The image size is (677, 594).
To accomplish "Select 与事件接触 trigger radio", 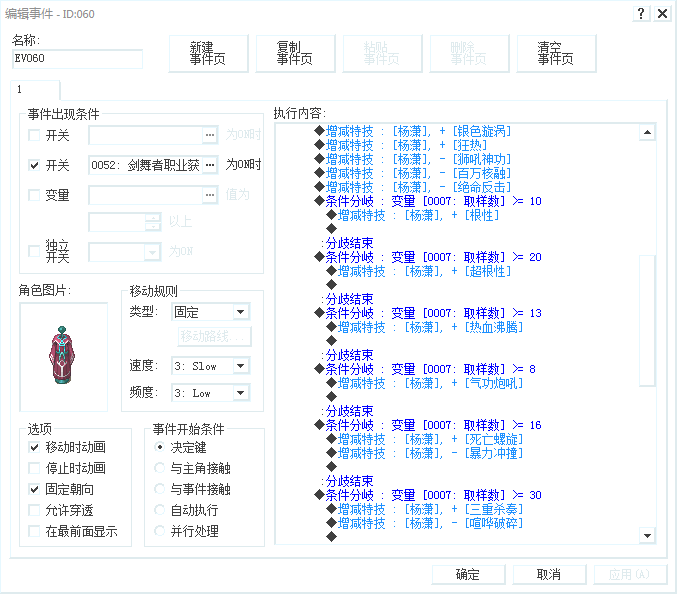I will 160,489.
